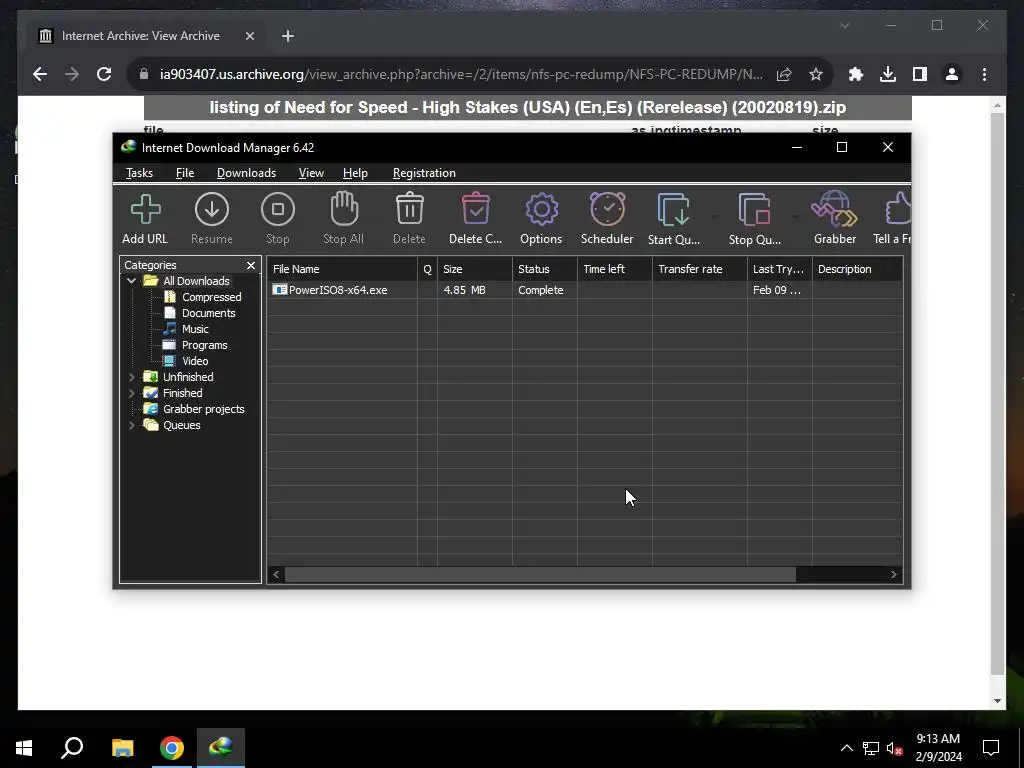1024x768 pixels.
Task: Close the Categories panel
Action: [251, 265]
